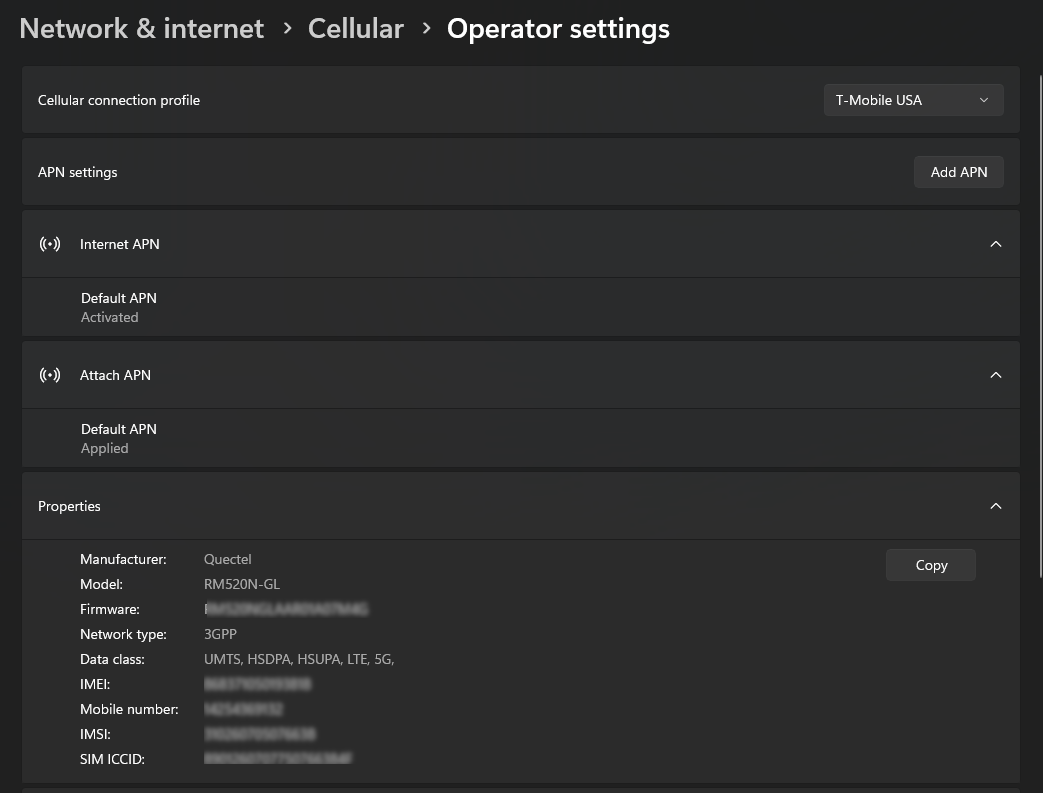
Task: Collapse the Internet APN section chevron
Action: point(995,244)
